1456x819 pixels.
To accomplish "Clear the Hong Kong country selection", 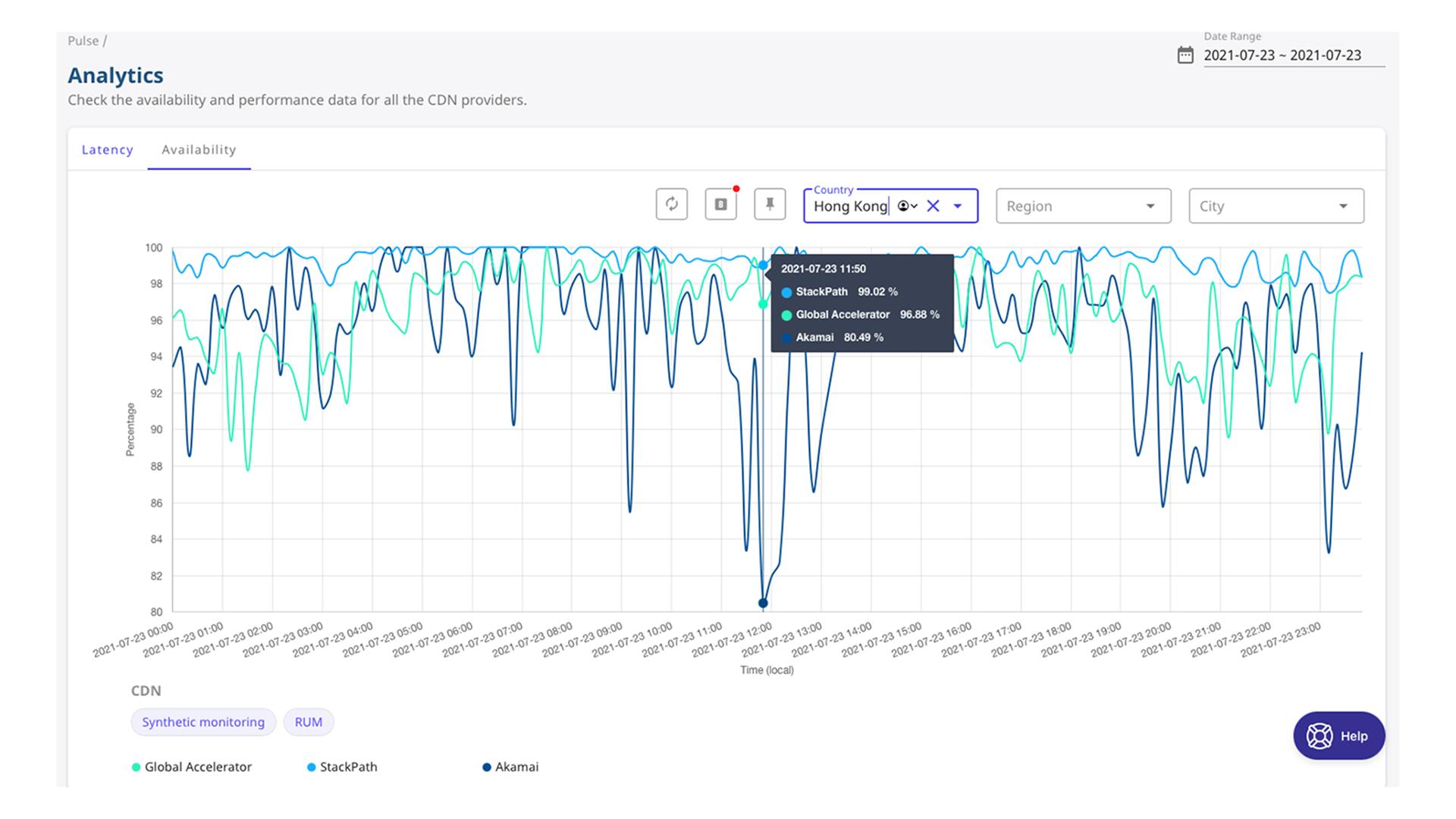I will (x=933, y=206).
